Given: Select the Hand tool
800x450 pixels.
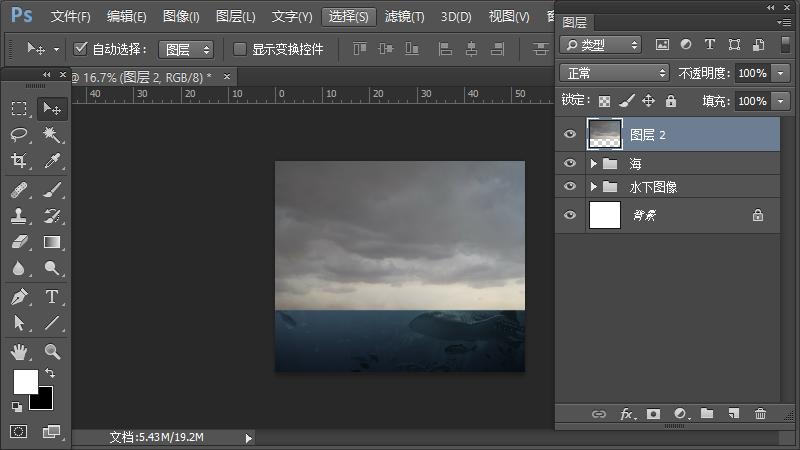Looking at the screenshot, I should (19, 352).
